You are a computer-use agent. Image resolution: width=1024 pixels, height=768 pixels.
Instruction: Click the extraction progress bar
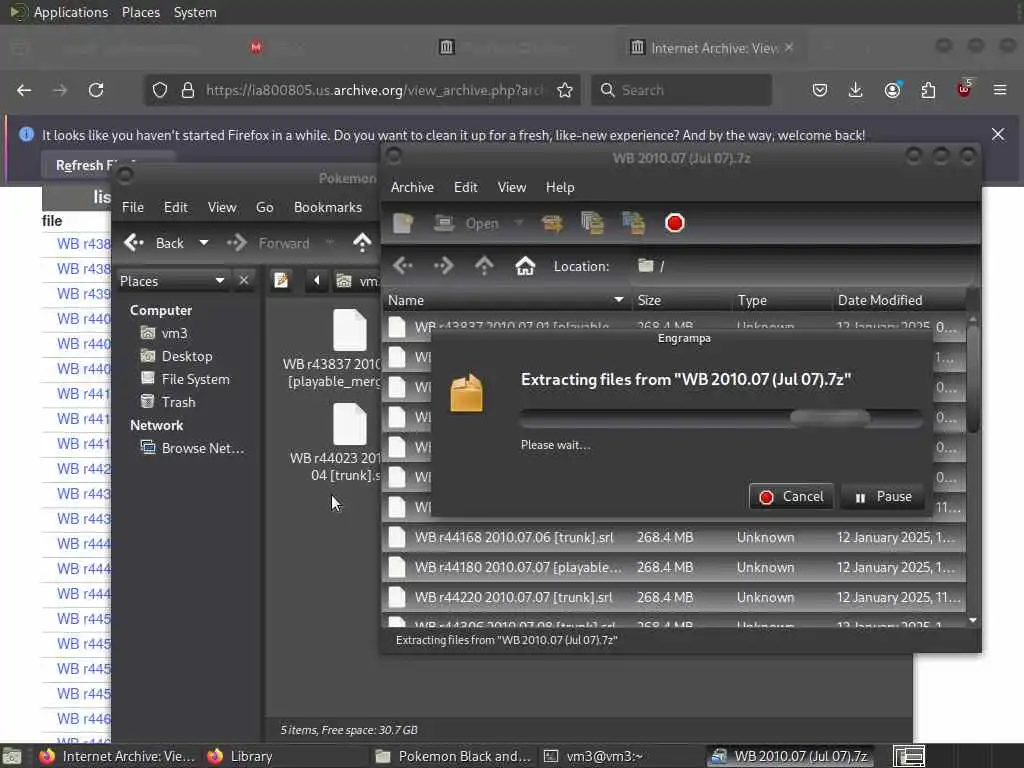[721, 418]
